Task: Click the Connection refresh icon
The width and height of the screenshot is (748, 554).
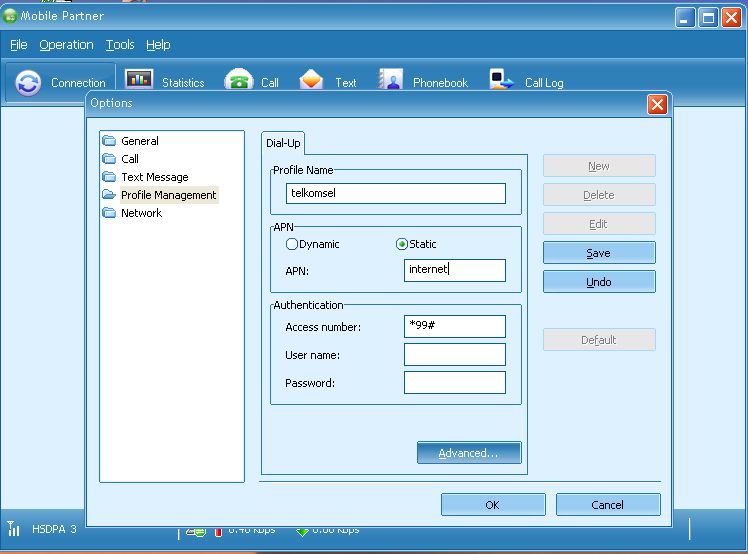Action: [28, 83]
